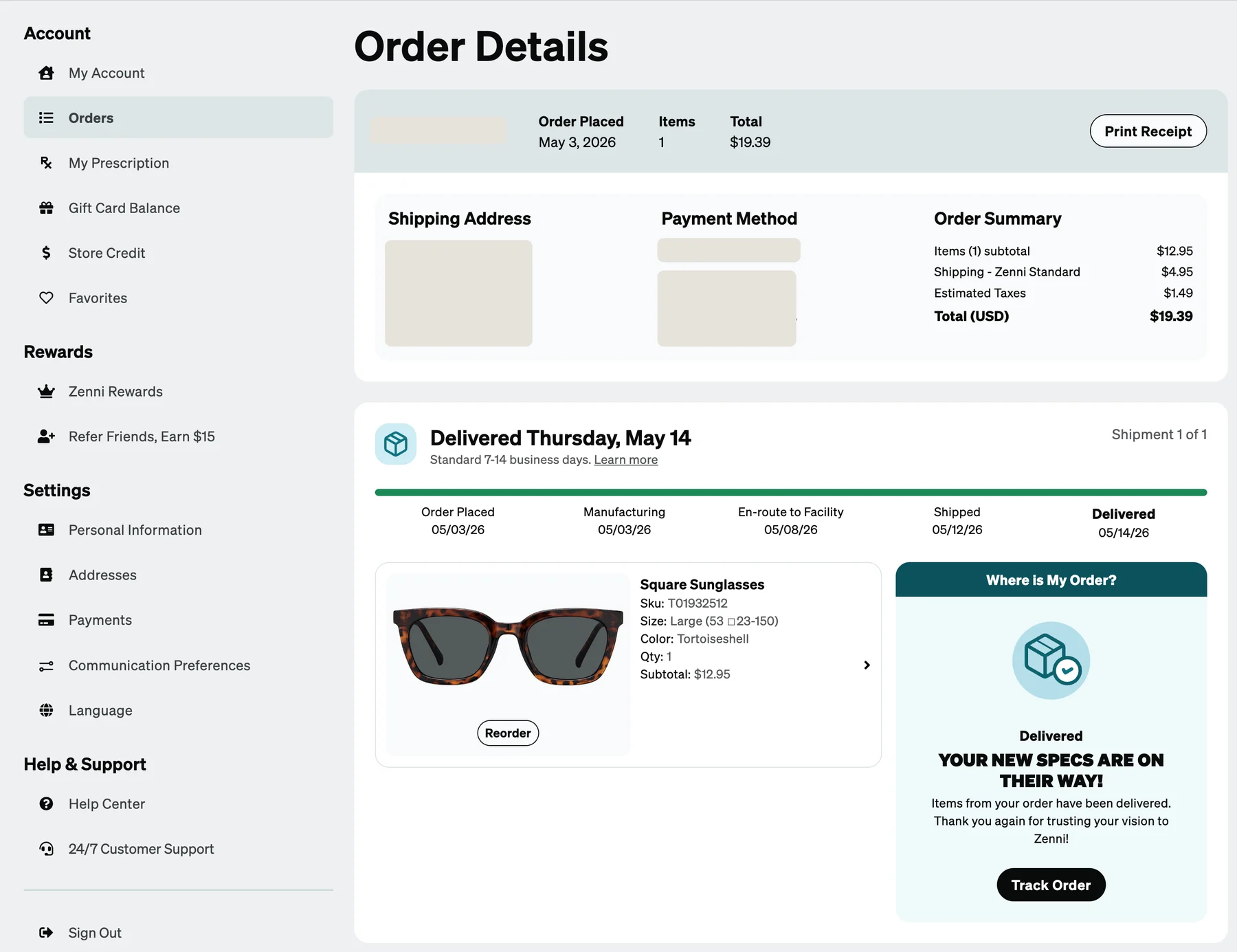Click the Favorites heart icon
This screenshot has height=952, width=1237.
[x=46, y=298]
